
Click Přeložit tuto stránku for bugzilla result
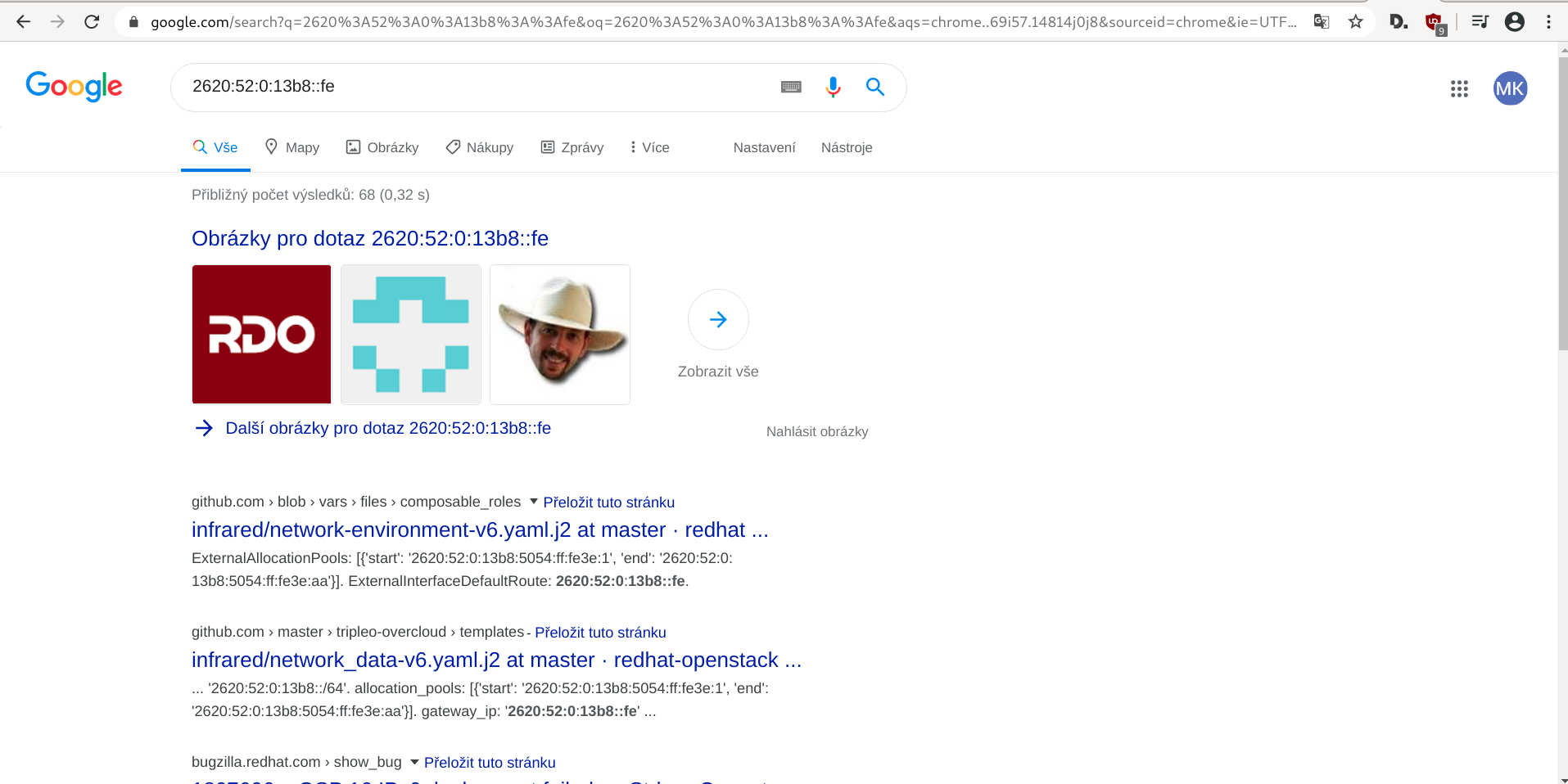pyautogui.click(x=490, y=763)
